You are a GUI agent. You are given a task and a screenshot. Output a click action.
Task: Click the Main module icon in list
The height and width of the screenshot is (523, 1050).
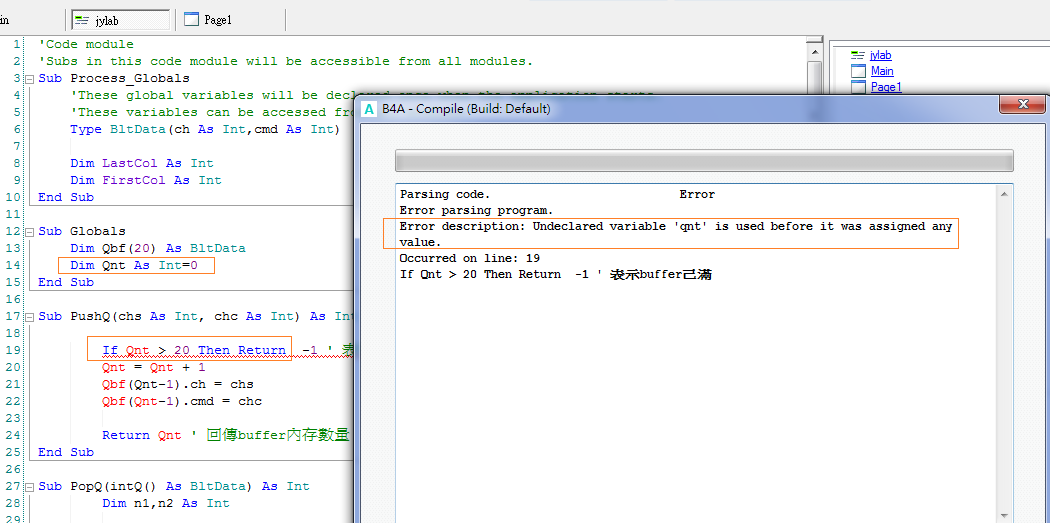coord(858,71)
